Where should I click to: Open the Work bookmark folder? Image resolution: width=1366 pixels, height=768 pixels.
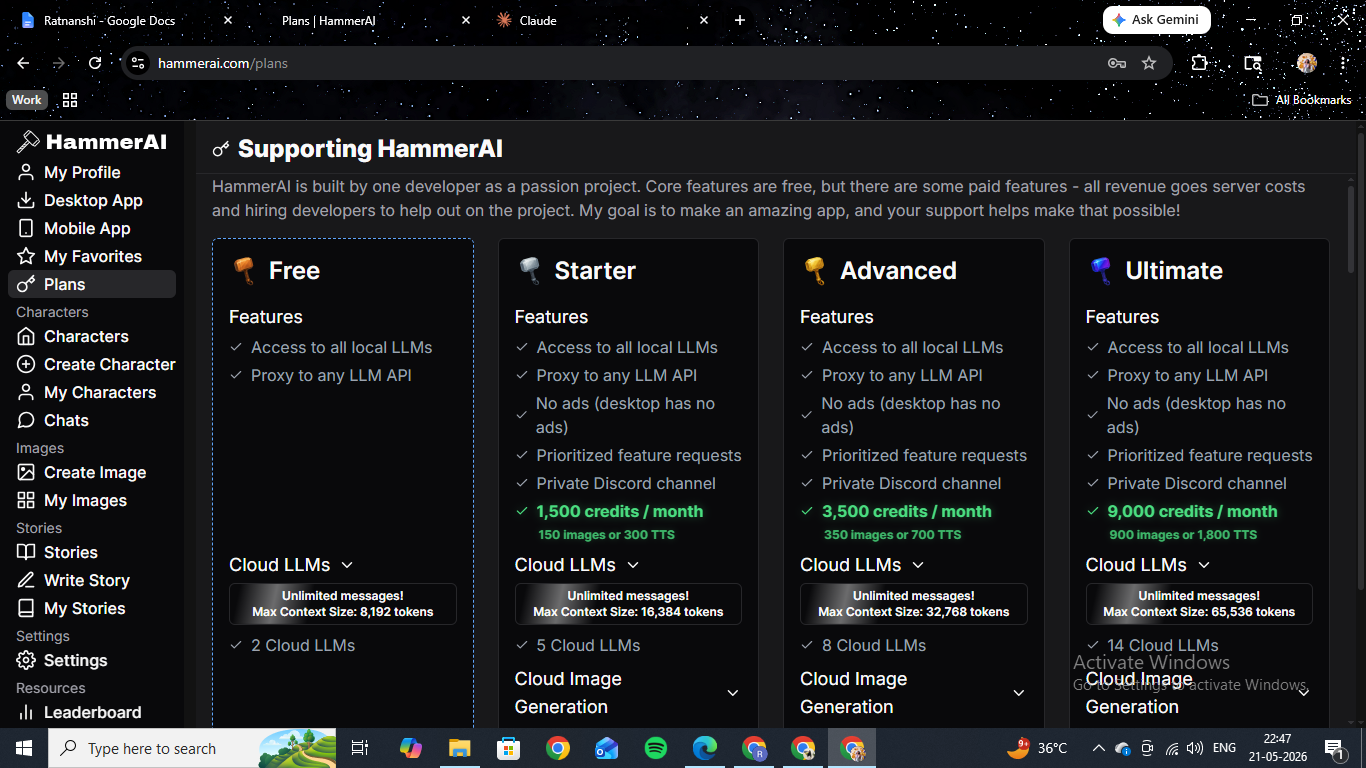click(x=27, y=100)
